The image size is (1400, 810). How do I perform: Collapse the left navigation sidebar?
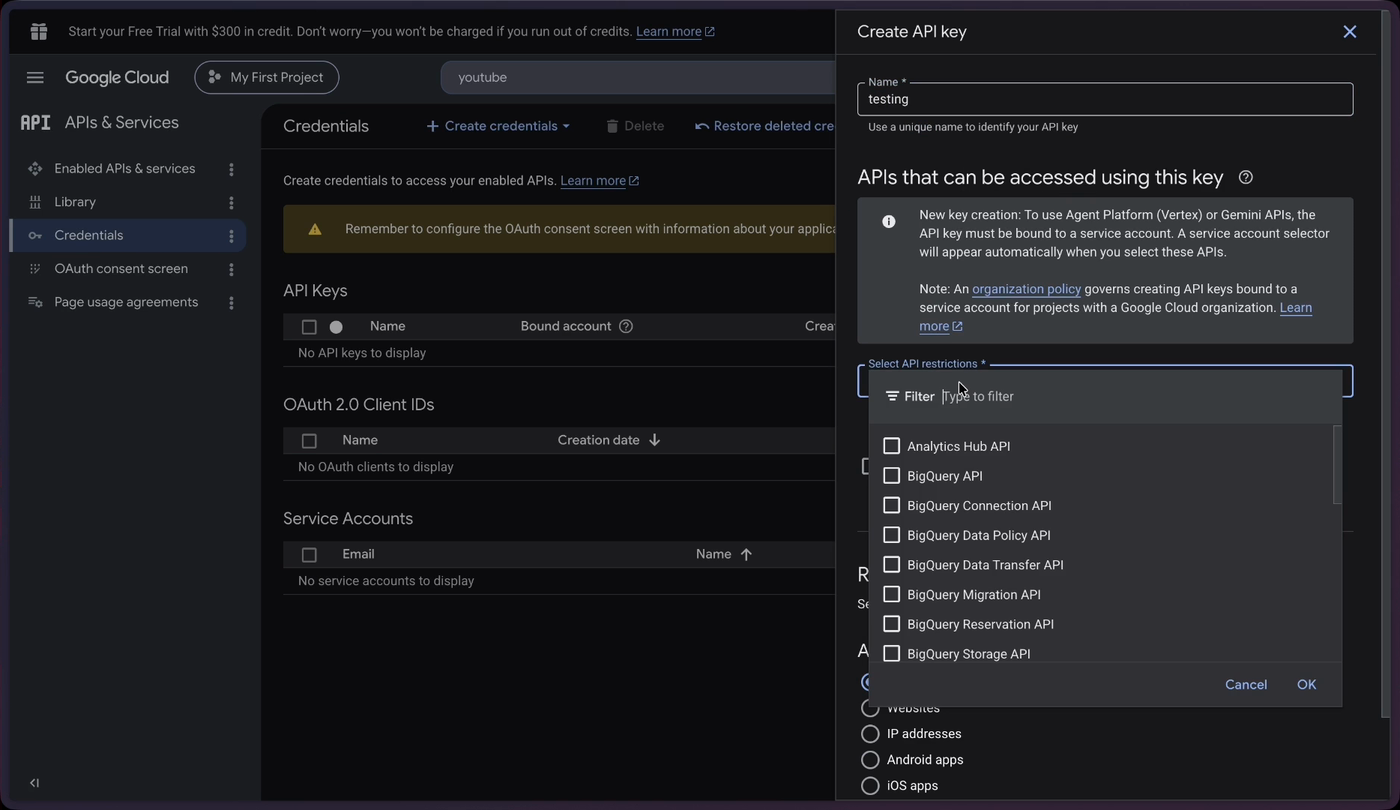pos(34,783)
